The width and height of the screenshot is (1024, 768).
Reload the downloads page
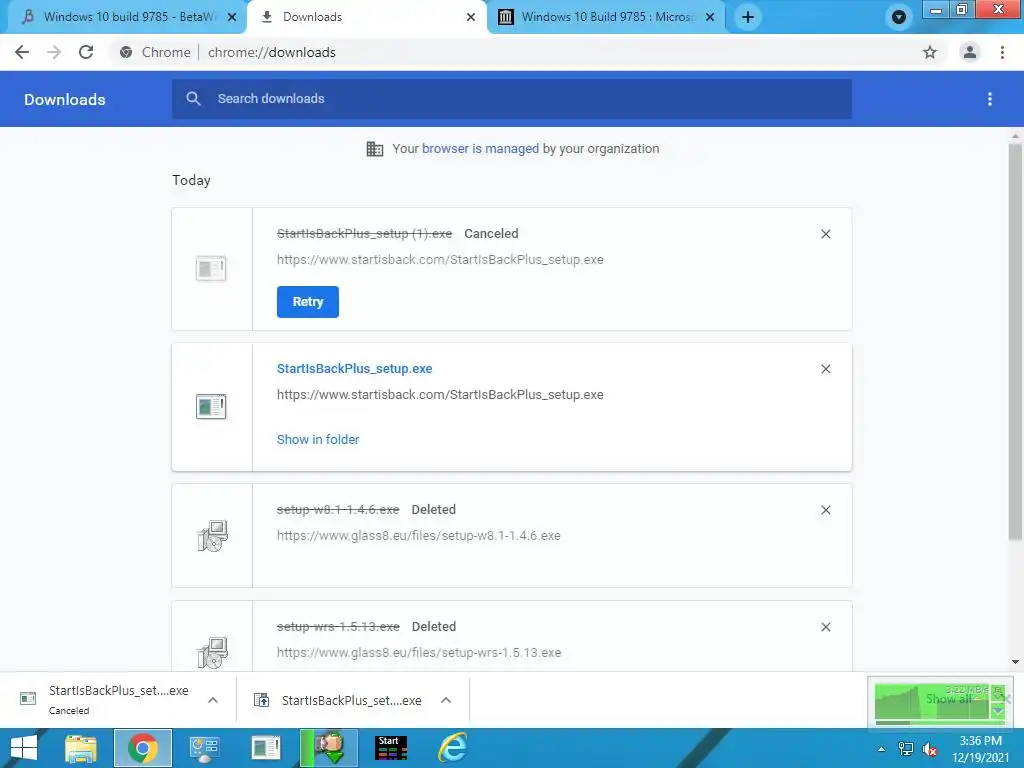(x=86, y=52)
